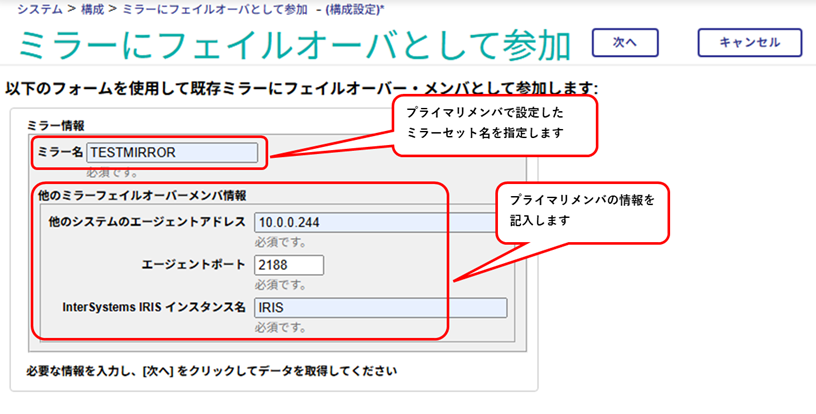Image resolution: width=816 pixels, height=414 pixels.
Task: Click the ミラー名 field label
Action: coord(60,152)
